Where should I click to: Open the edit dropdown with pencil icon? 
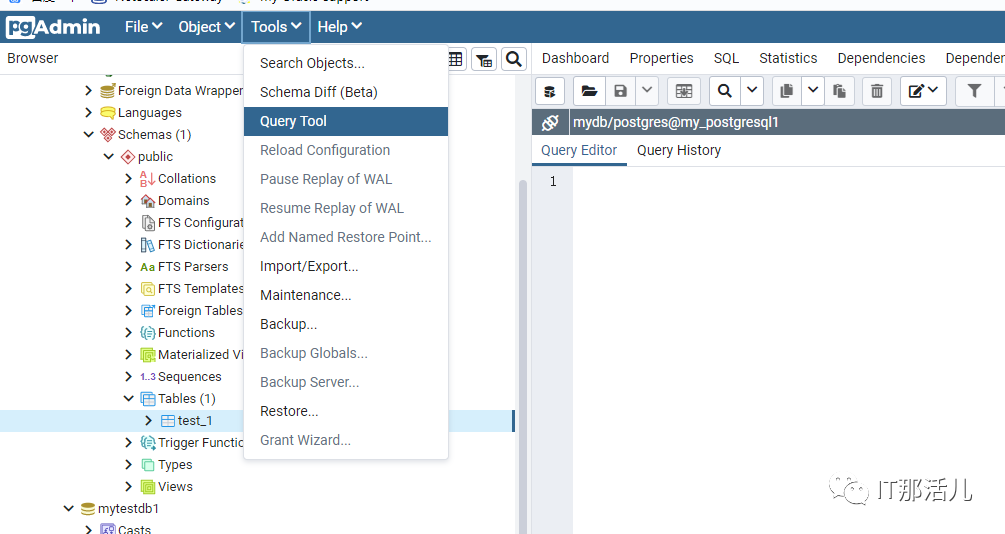point(923,91)
